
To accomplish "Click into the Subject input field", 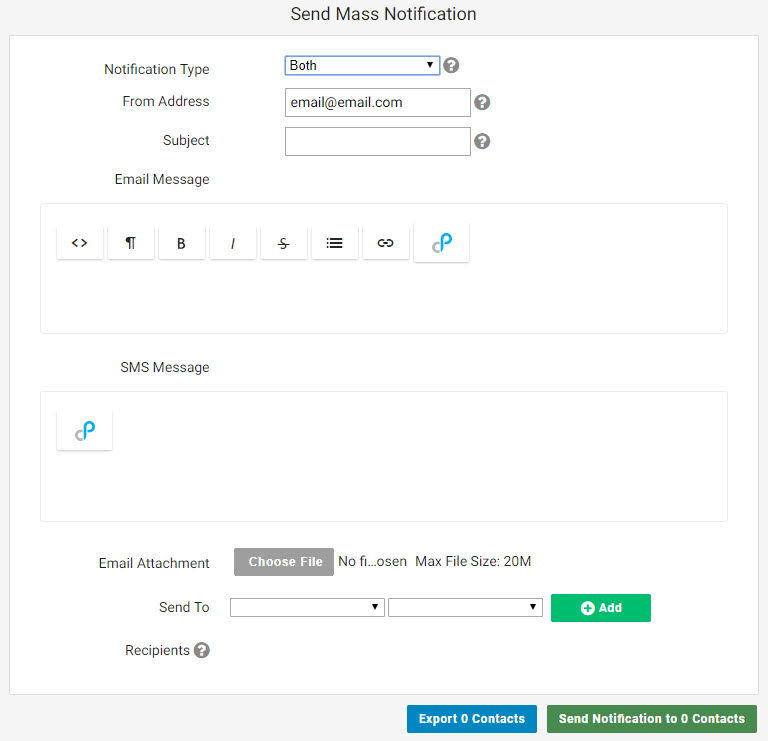I will click(378, 142).
